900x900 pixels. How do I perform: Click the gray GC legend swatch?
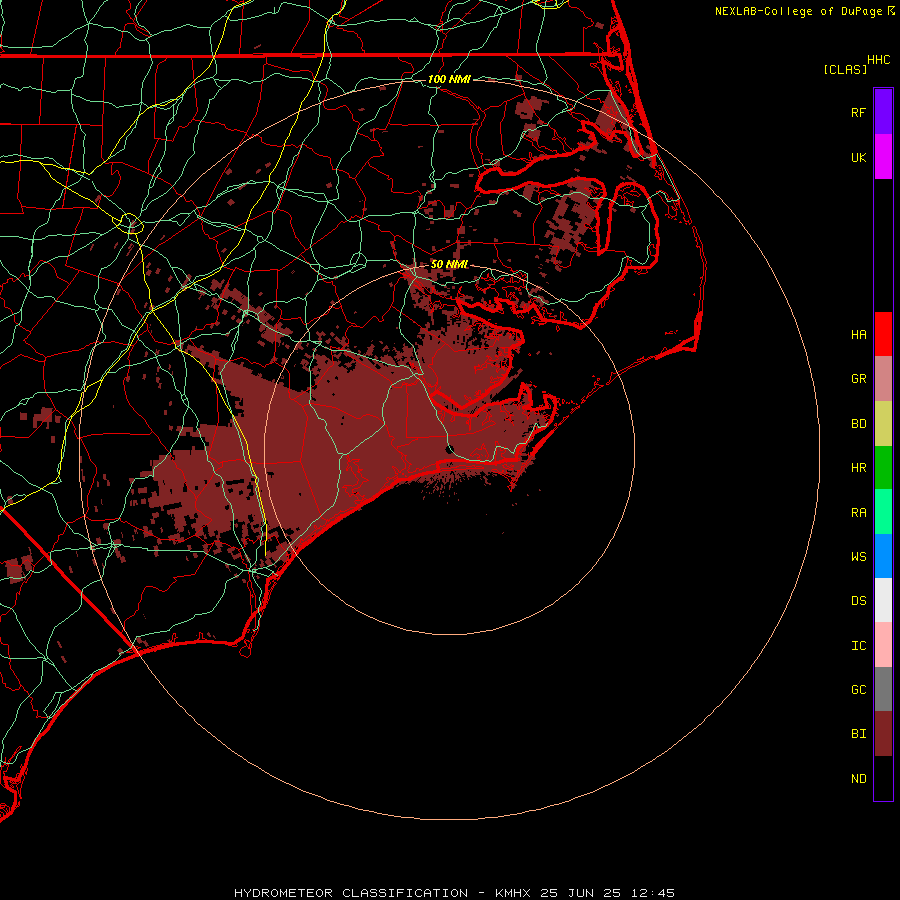tap(883, 689)
